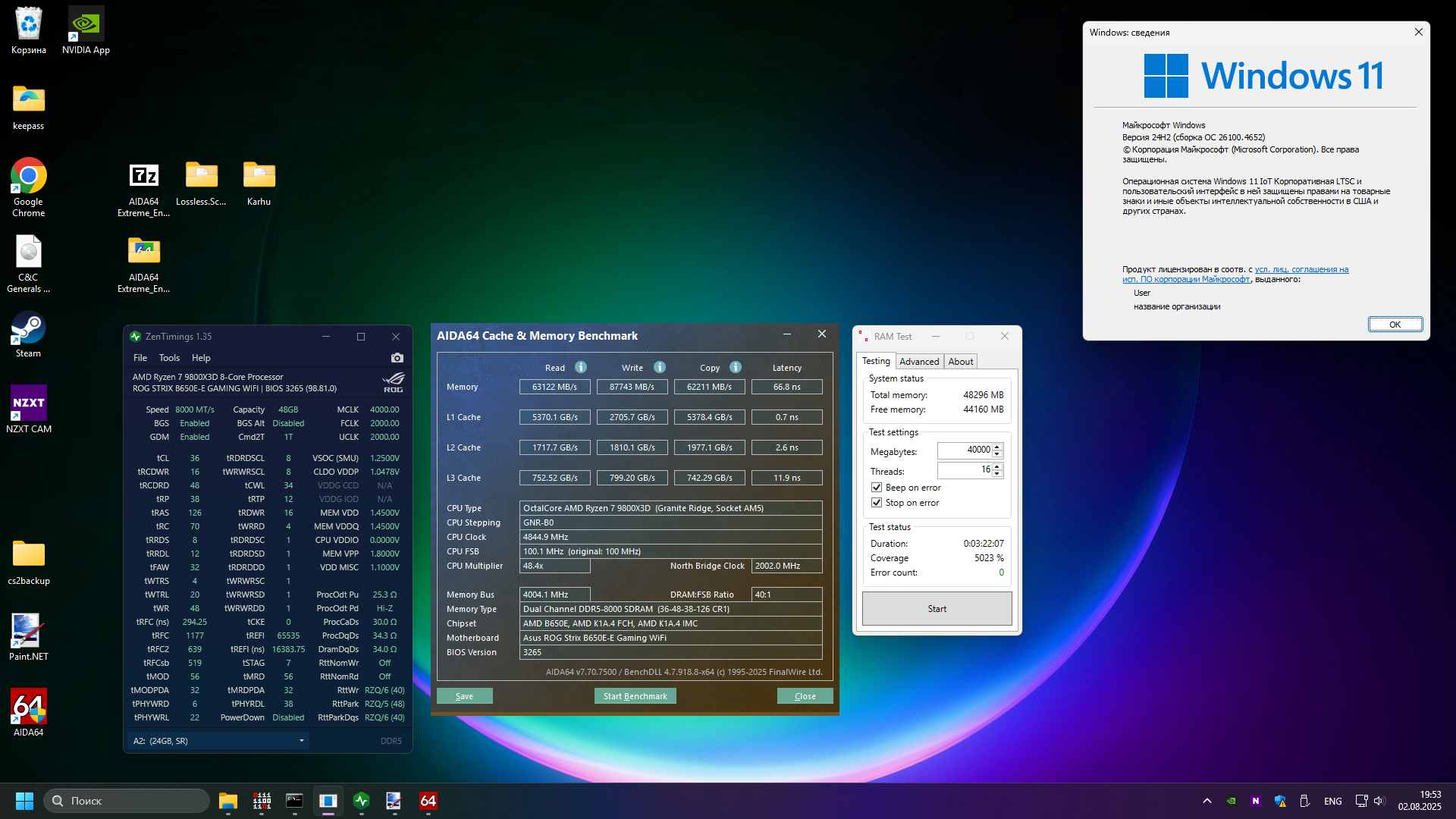Click the Copy info icon in AIDA64
Screen dimensions: 1456x819
[736, 367]
